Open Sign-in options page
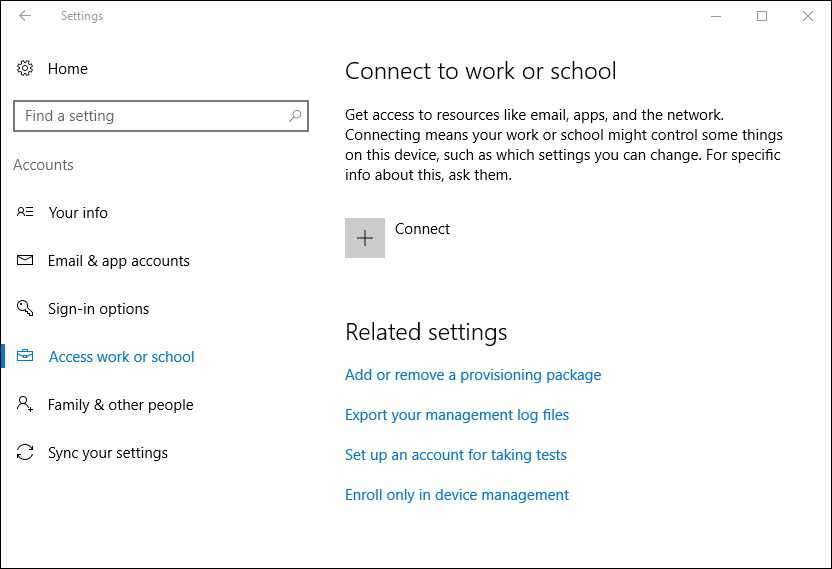 99,309
